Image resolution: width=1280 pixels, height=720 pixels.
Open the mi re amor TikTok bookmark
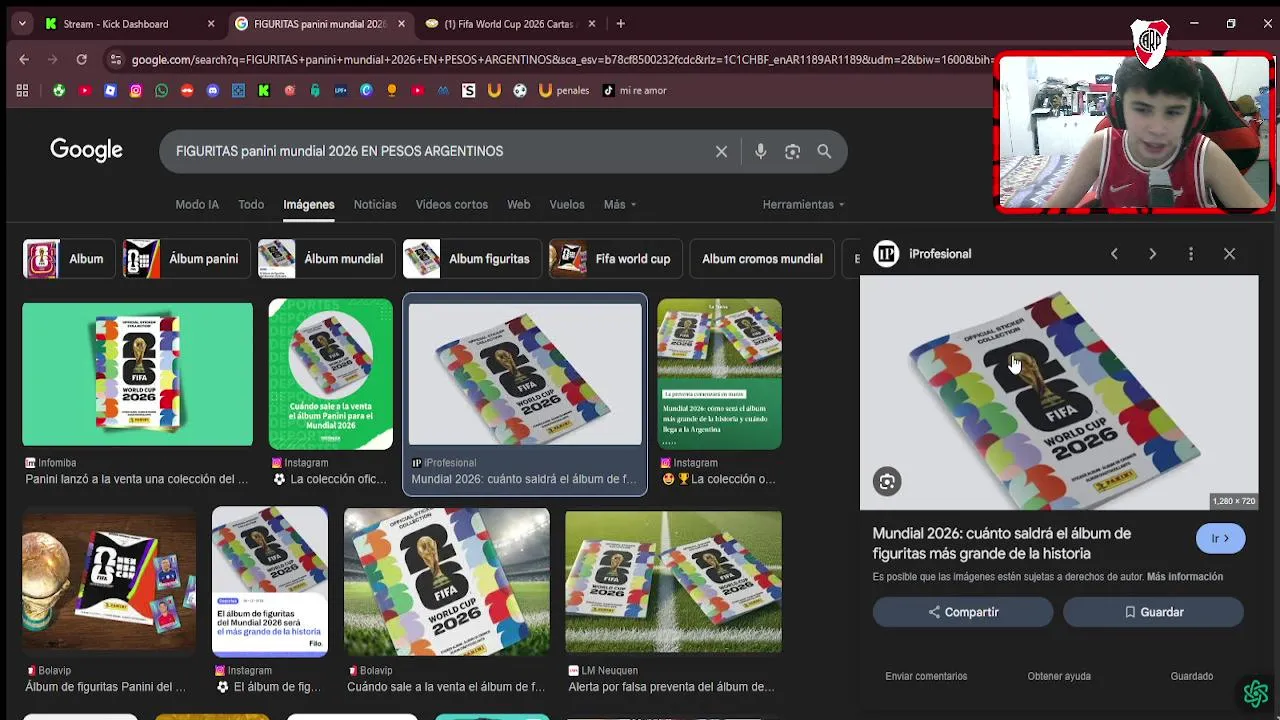[634, 90]
